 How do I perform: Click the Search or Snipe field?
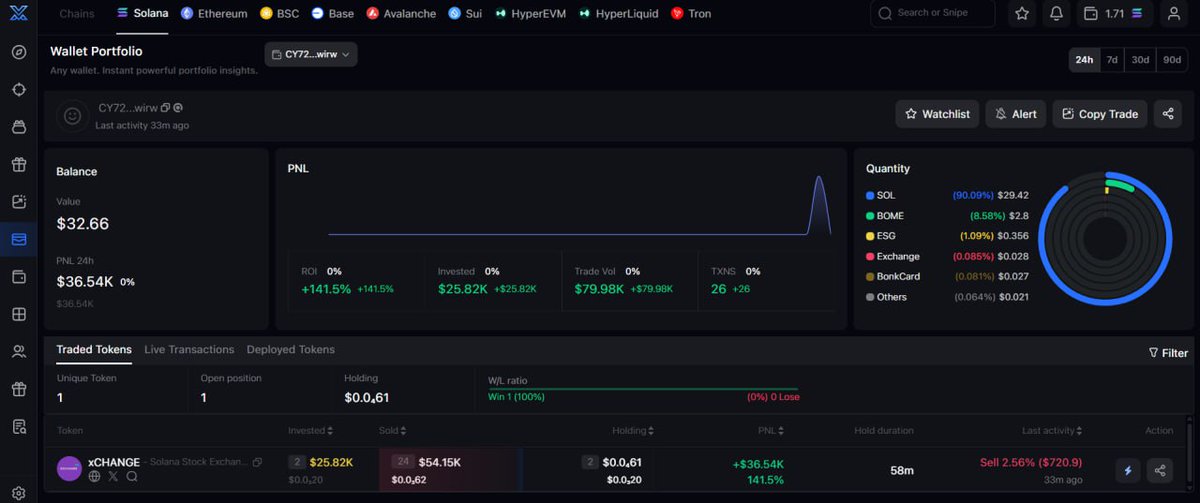[x=933, y=14]
